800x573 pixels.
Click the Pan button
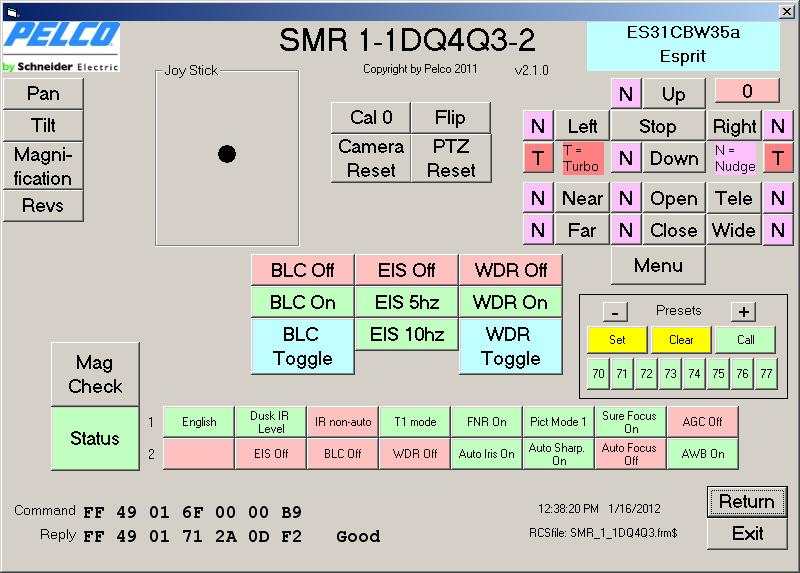point(43,94)
